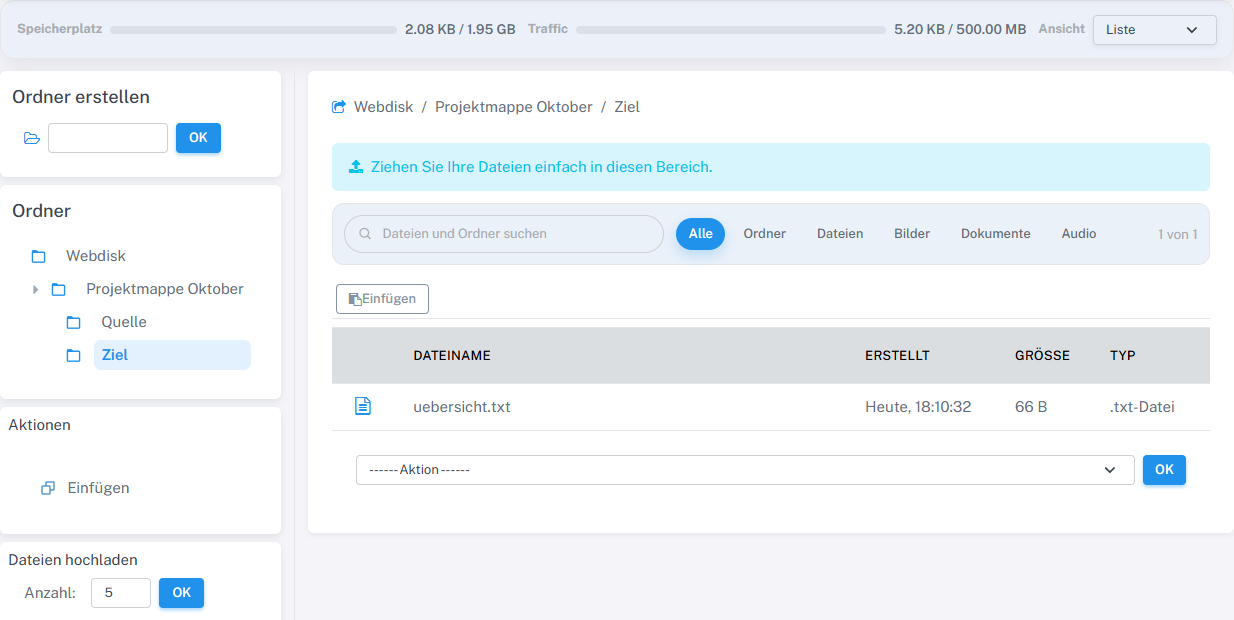
Task: Click the ERSTELLT column header
Action: [x=897, y=355]
